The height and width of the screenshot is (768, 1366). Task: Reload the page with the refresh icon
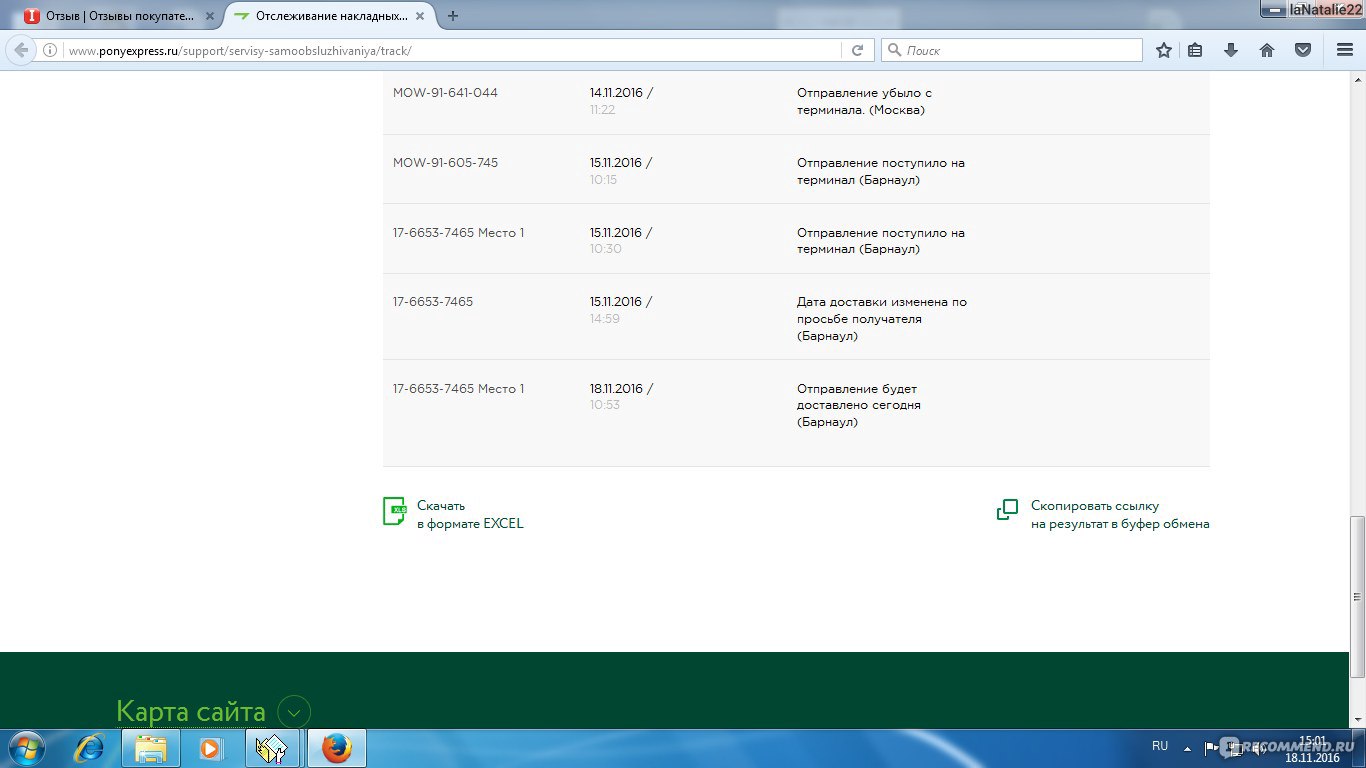(857, 50)
